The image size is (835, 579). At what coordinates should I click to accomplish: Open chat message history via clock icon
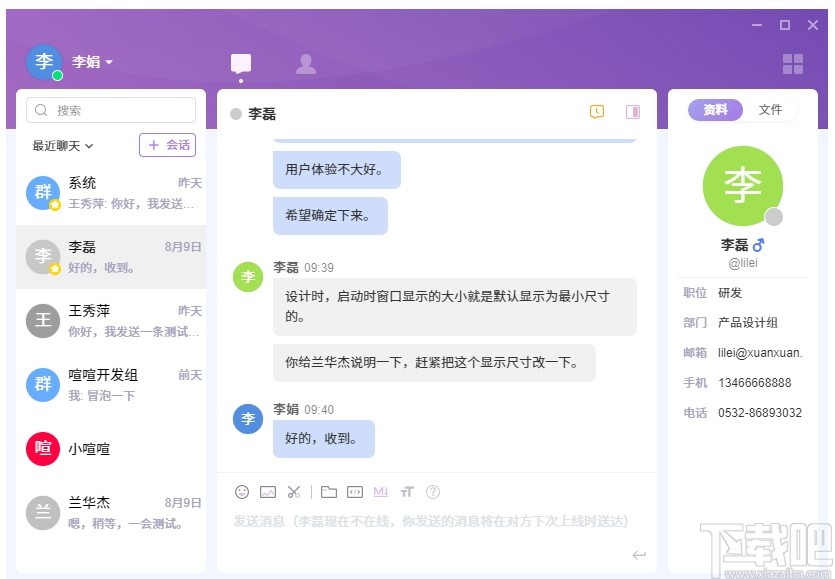click(x=596, y=112)
